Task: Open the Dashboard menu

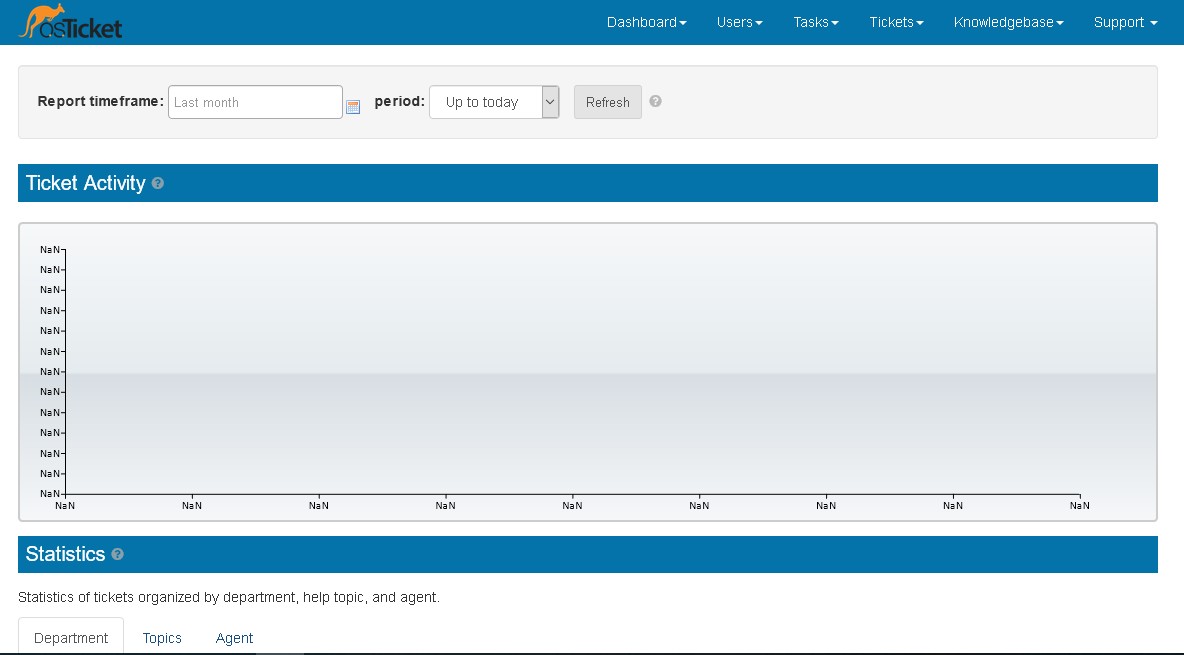Action: [646, 23]
